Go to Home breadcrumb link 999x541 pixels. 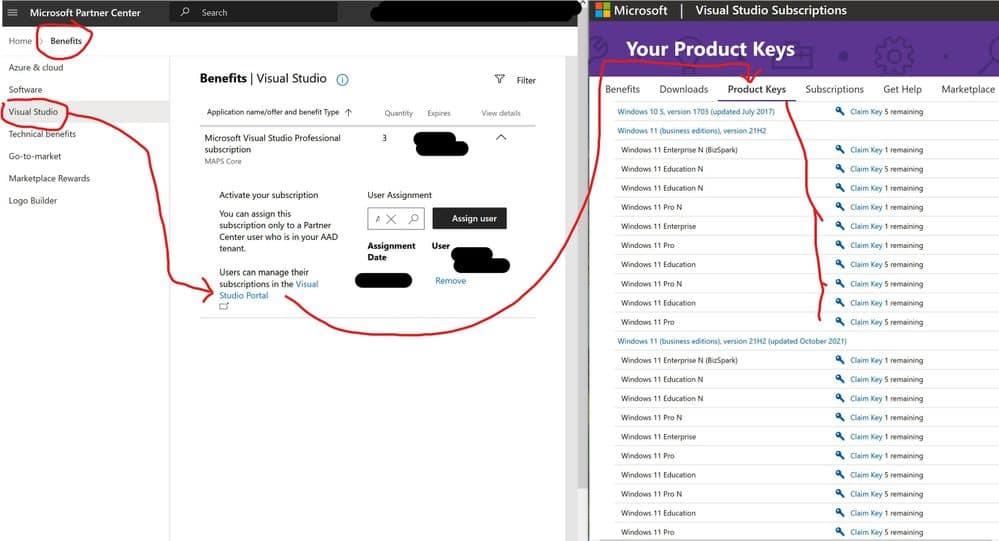click(20, 41)
